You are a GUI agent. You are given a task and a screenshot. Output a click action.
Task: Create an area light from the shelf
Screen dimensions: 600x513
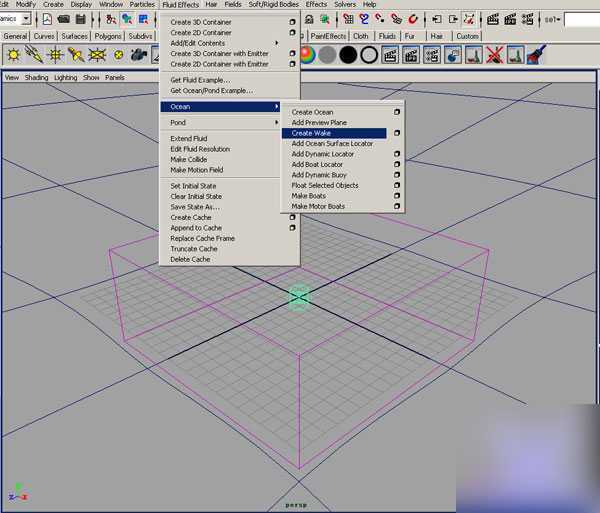pos(97,55)
